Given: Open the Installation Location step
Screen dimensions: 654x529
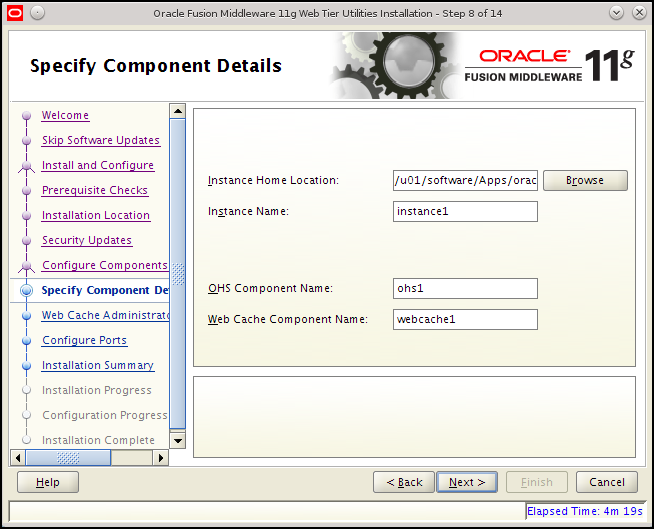Looking at the screenshot, I should tap(96, 216).
